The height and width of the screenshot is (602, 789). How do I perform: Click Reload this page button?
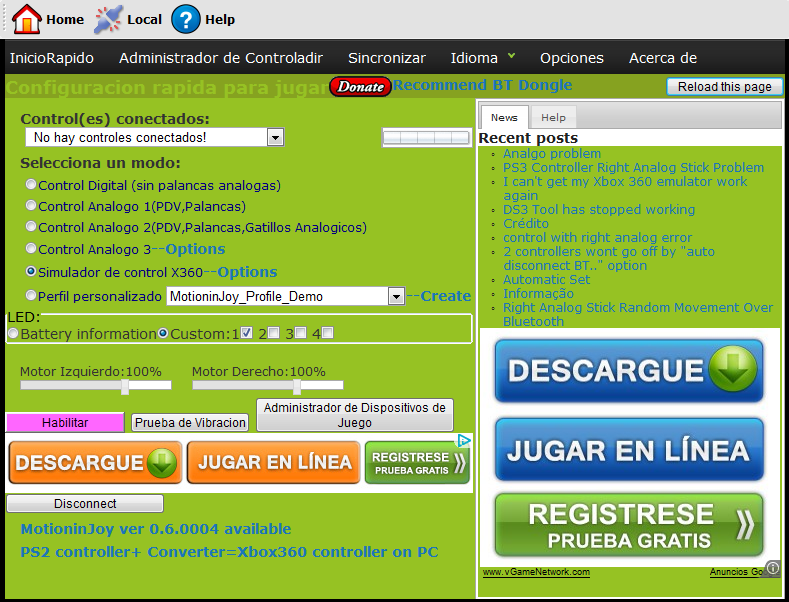[x=724, y=87]
